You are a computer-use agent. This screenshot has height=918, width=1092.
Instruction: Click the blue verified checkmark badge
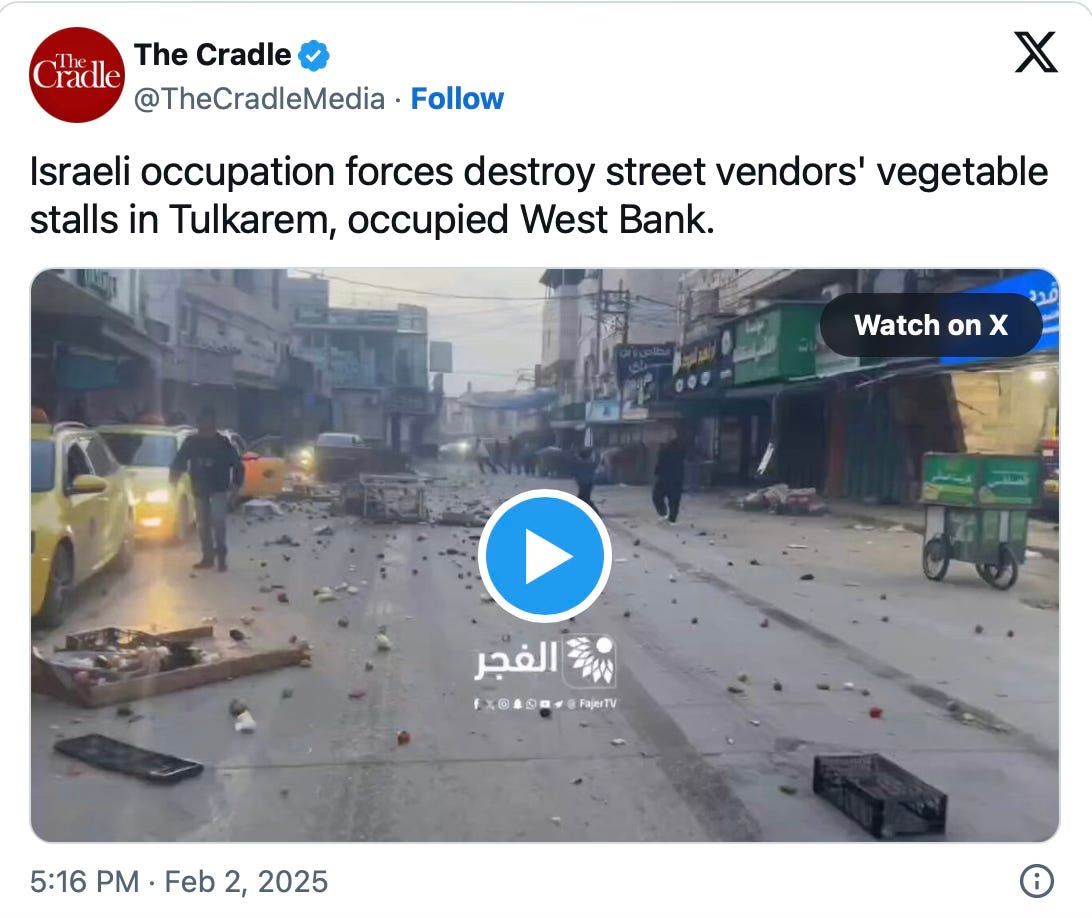314,56
